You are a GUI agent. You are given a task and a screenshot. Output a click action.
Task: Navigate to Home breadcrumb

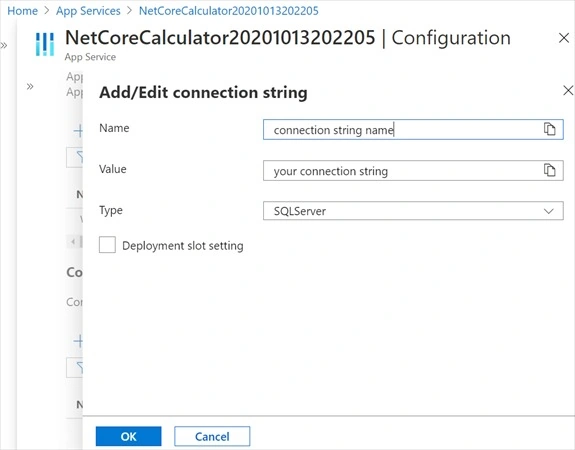[x=22, y=11]
